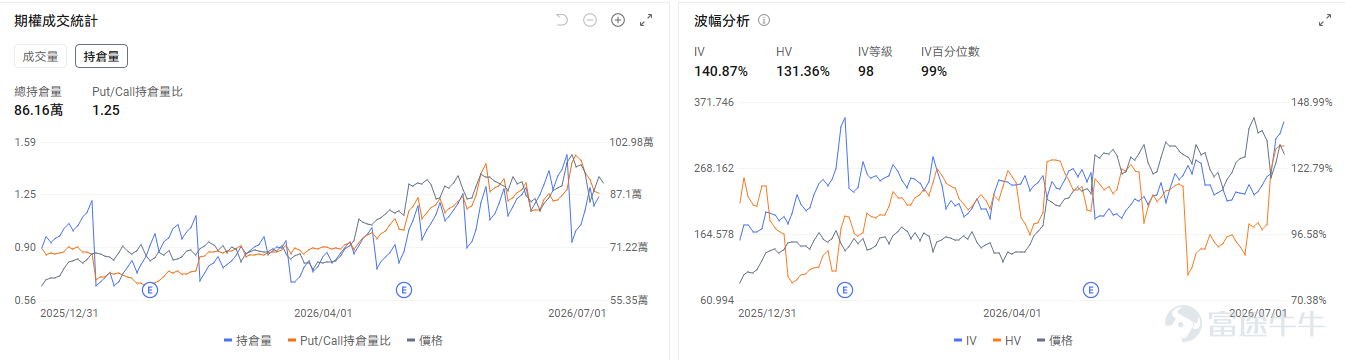Click the IV等級 value 98

866,71
